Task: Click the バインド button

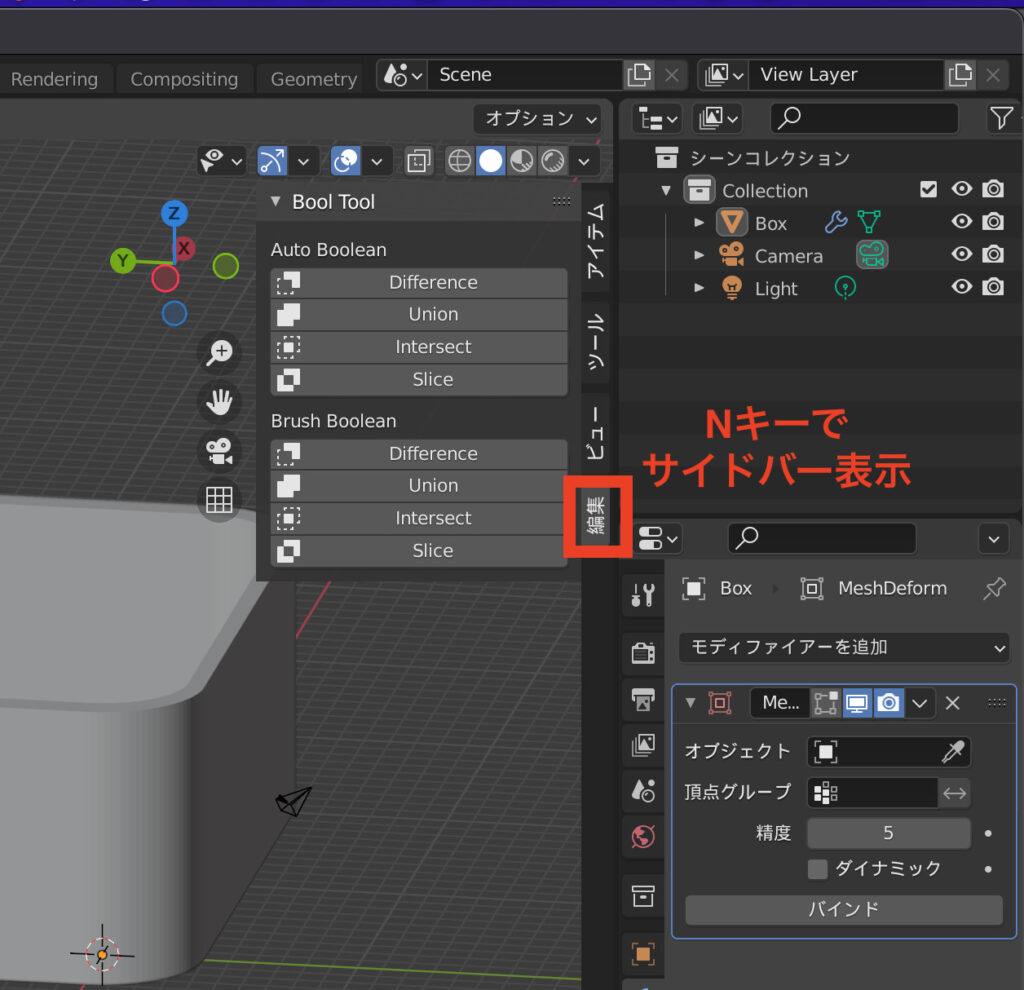Action: (845, 910)
